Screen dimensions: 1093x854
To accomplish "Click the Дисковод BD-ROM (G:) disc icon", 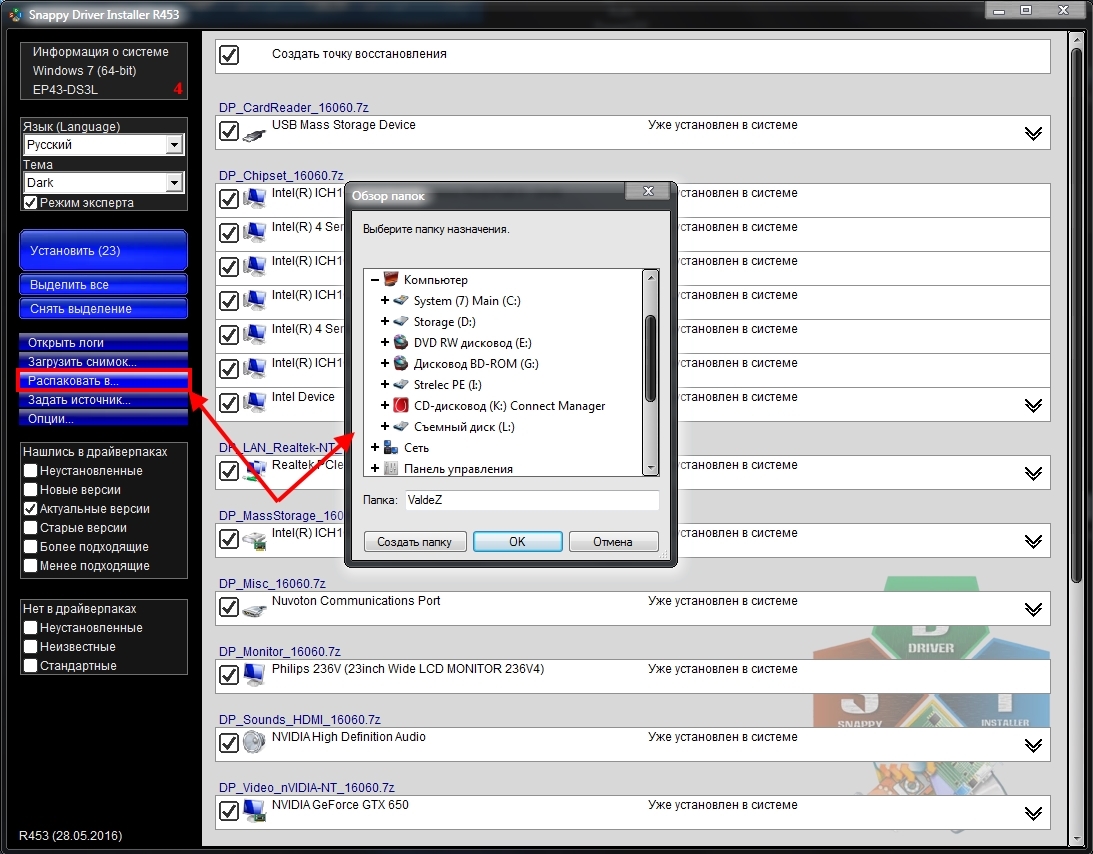I will coord(401,363).
